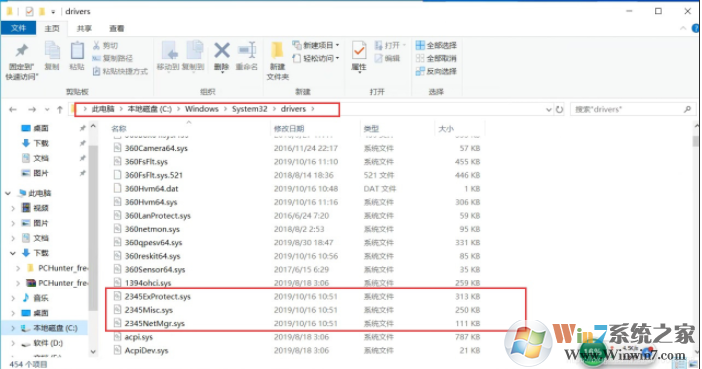Click Pin to Quick Access icon

pyautogui.click(x=21, y=51)
